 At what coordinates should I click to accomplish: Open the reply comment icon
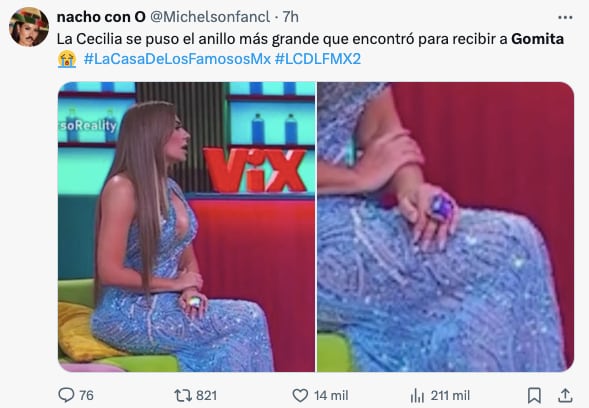click(x=66, y=395)
